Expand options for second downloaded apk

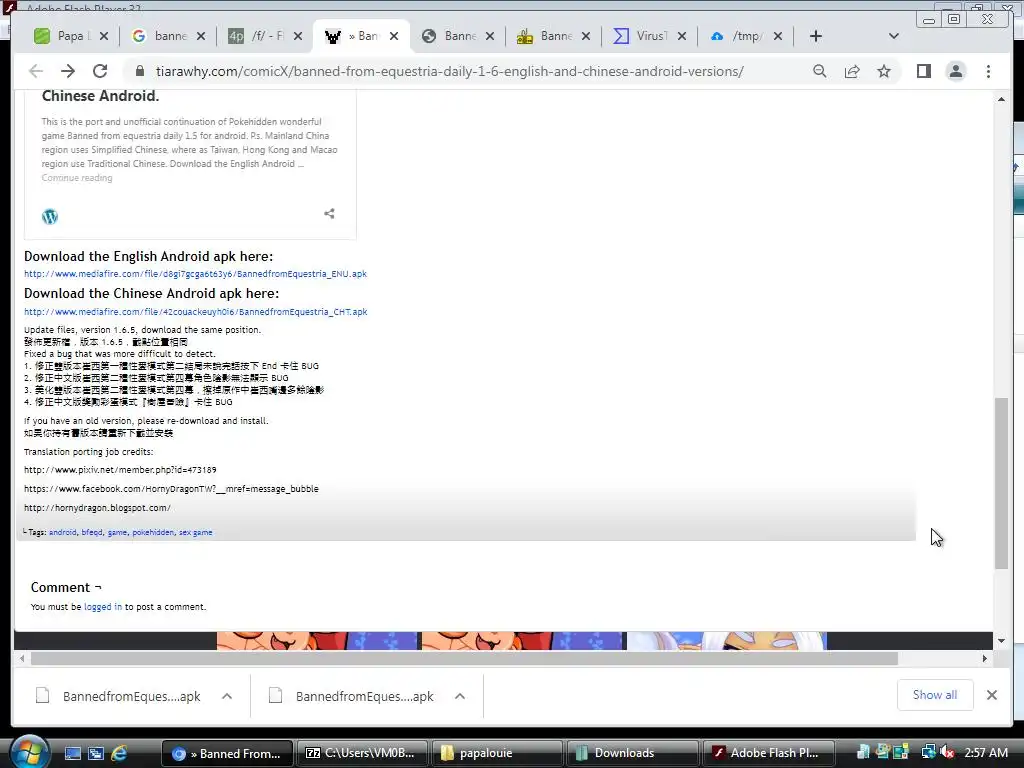pyautogui.click(x=460, y=696)
